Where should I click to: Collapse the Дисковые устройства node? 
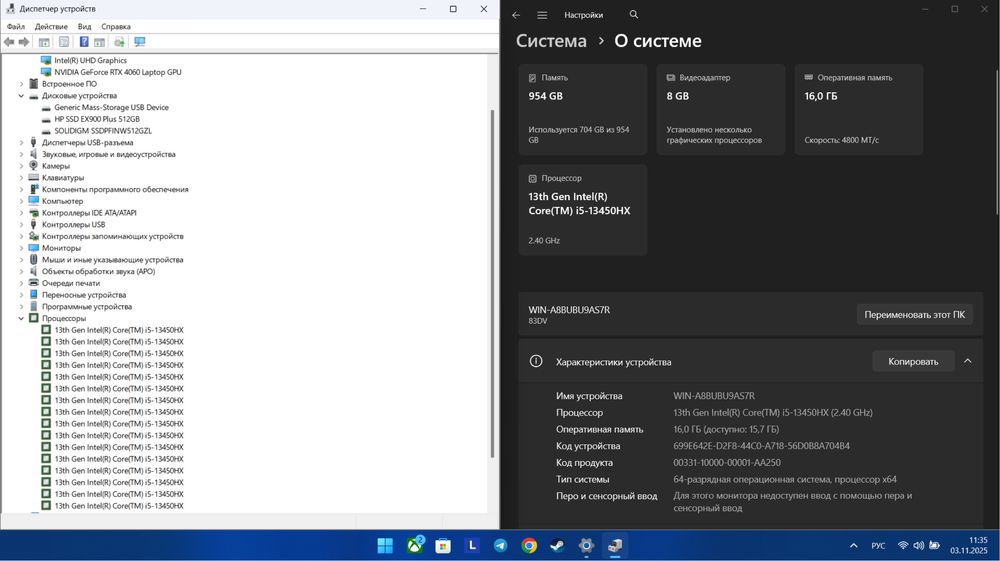tap(21, 96)
